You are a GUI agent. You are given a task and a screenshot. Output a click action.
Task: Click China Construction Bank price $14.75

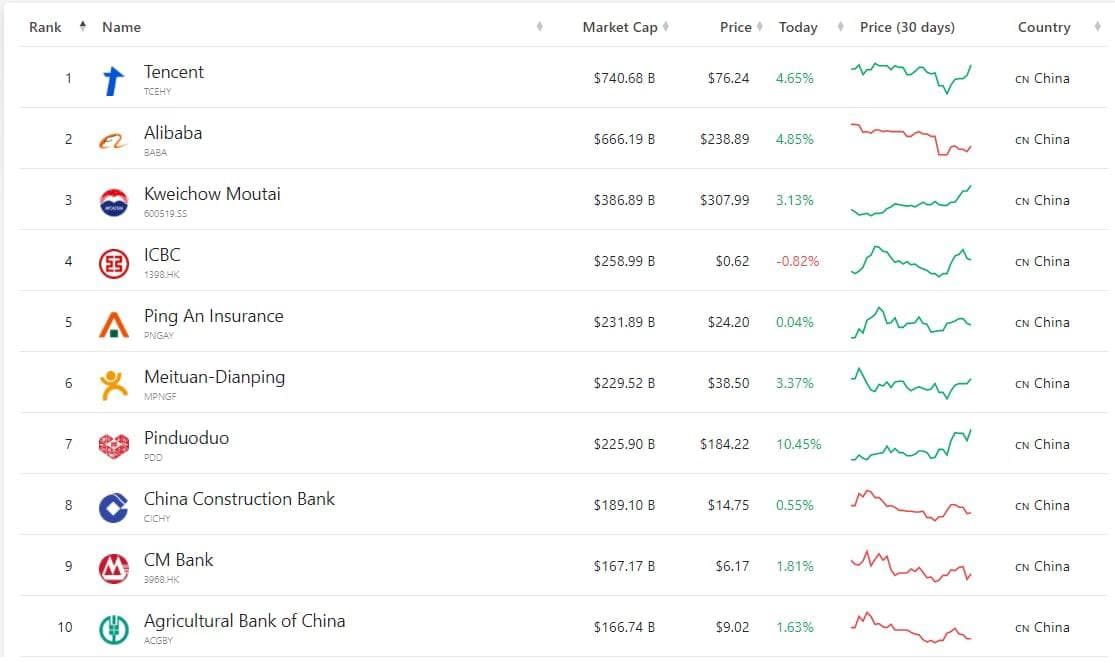(x=728, y=505)
